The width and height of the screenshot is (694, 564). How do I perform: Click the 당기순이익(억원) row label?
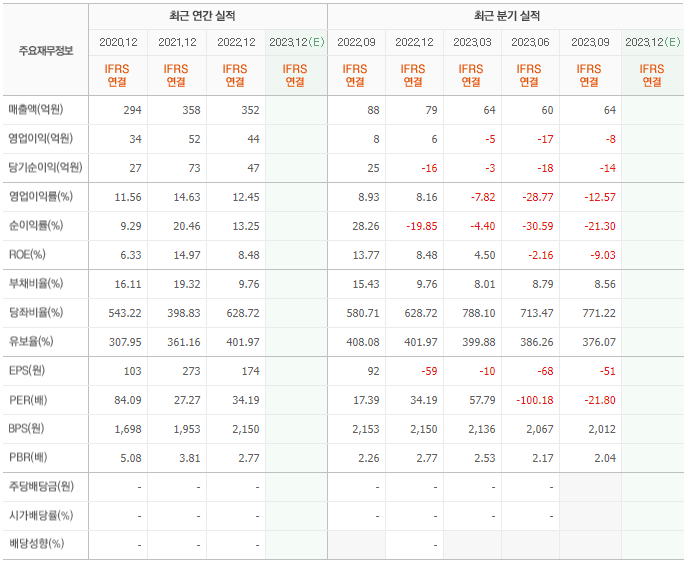(x=46, y=167)
